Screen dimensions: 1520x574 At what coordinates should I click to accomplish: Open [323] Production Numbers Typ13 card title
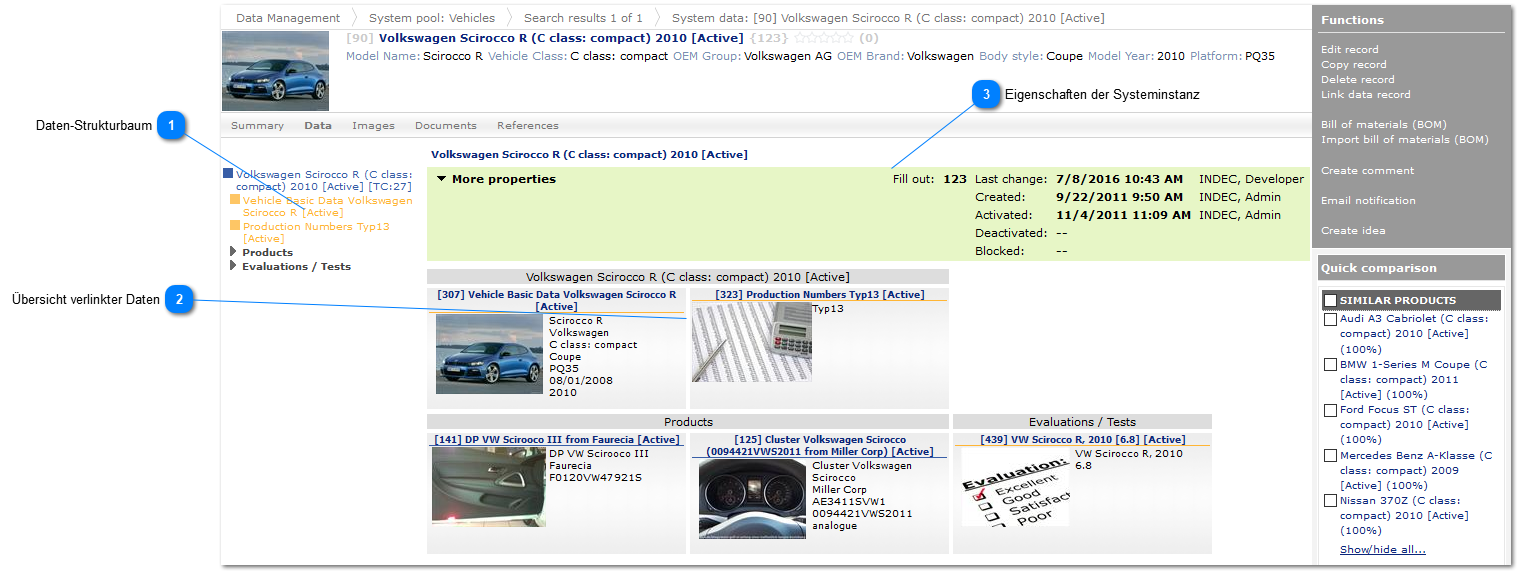[x=820, y=295]
